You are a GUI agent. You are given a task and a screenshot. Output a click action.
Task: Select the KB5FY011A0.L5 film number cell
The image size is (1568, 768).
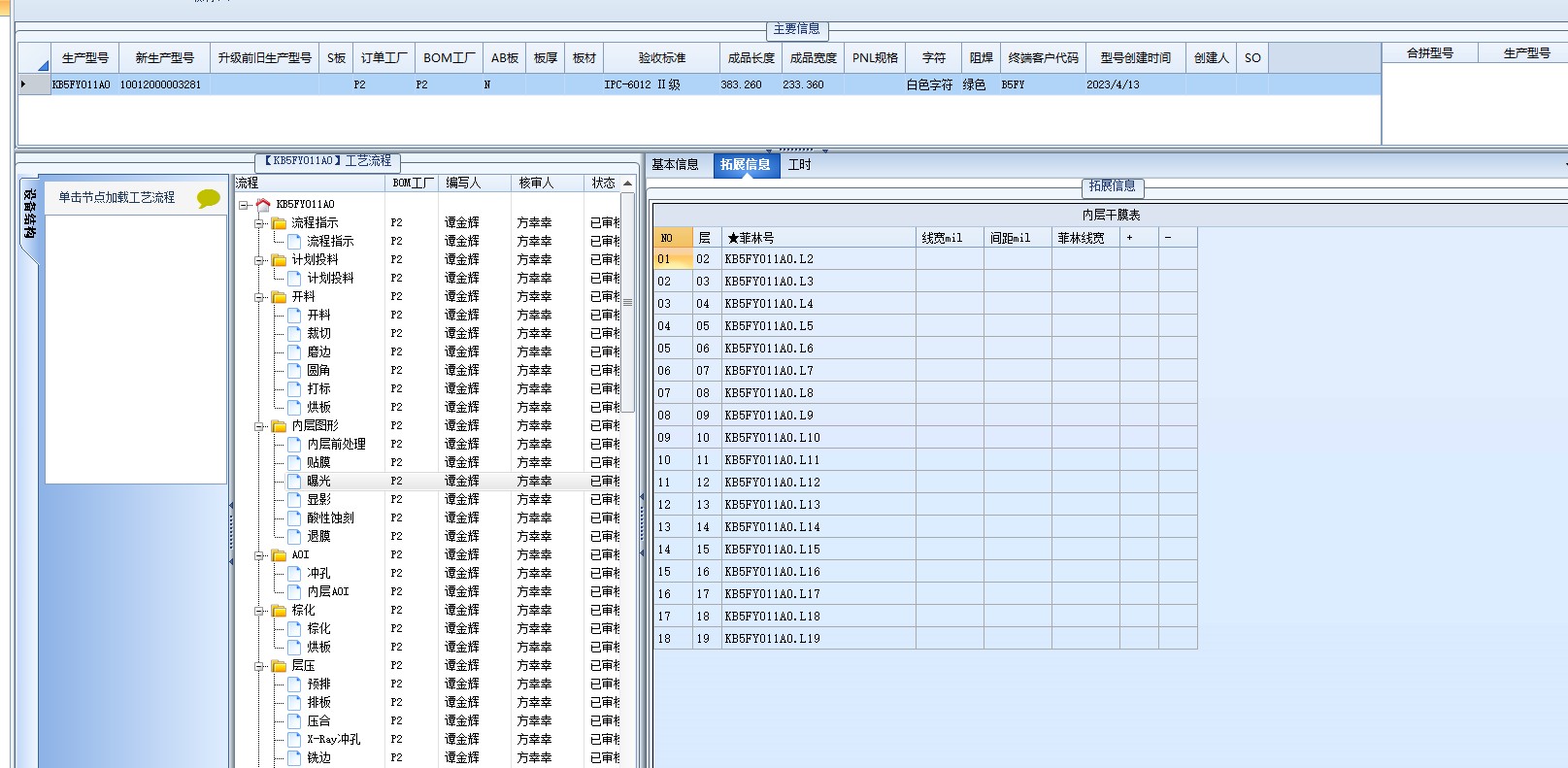pos(818,326)
